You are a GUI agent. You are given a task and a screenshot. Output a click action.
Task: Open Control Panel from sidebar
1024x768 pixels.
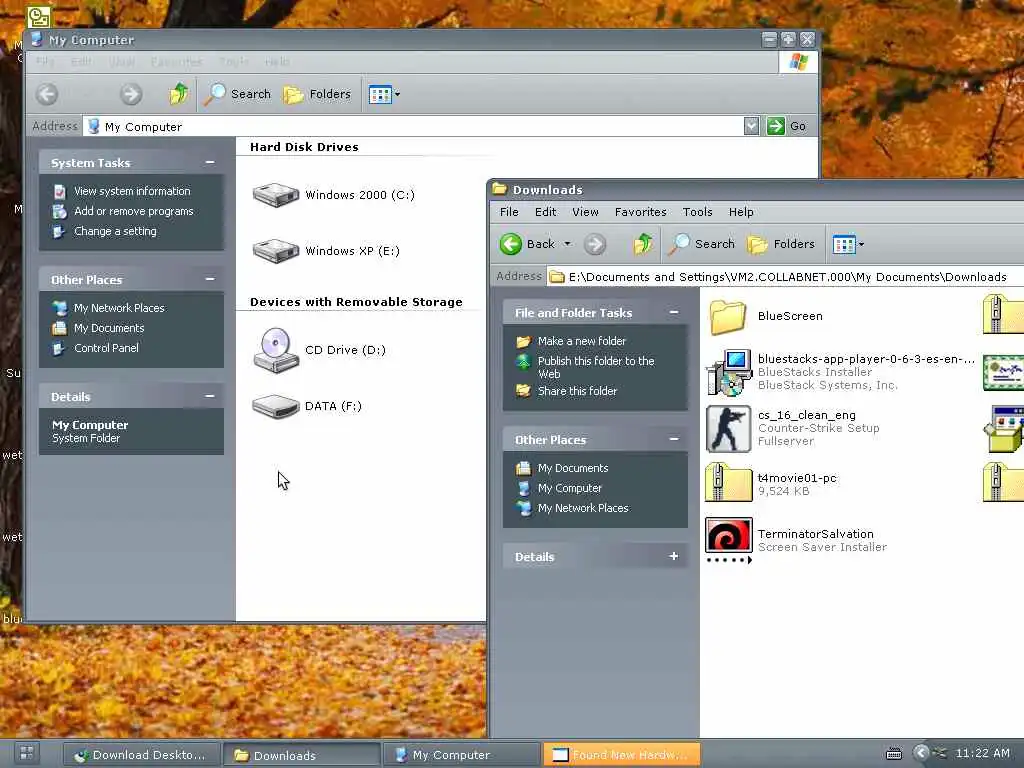tap(95, 348)
